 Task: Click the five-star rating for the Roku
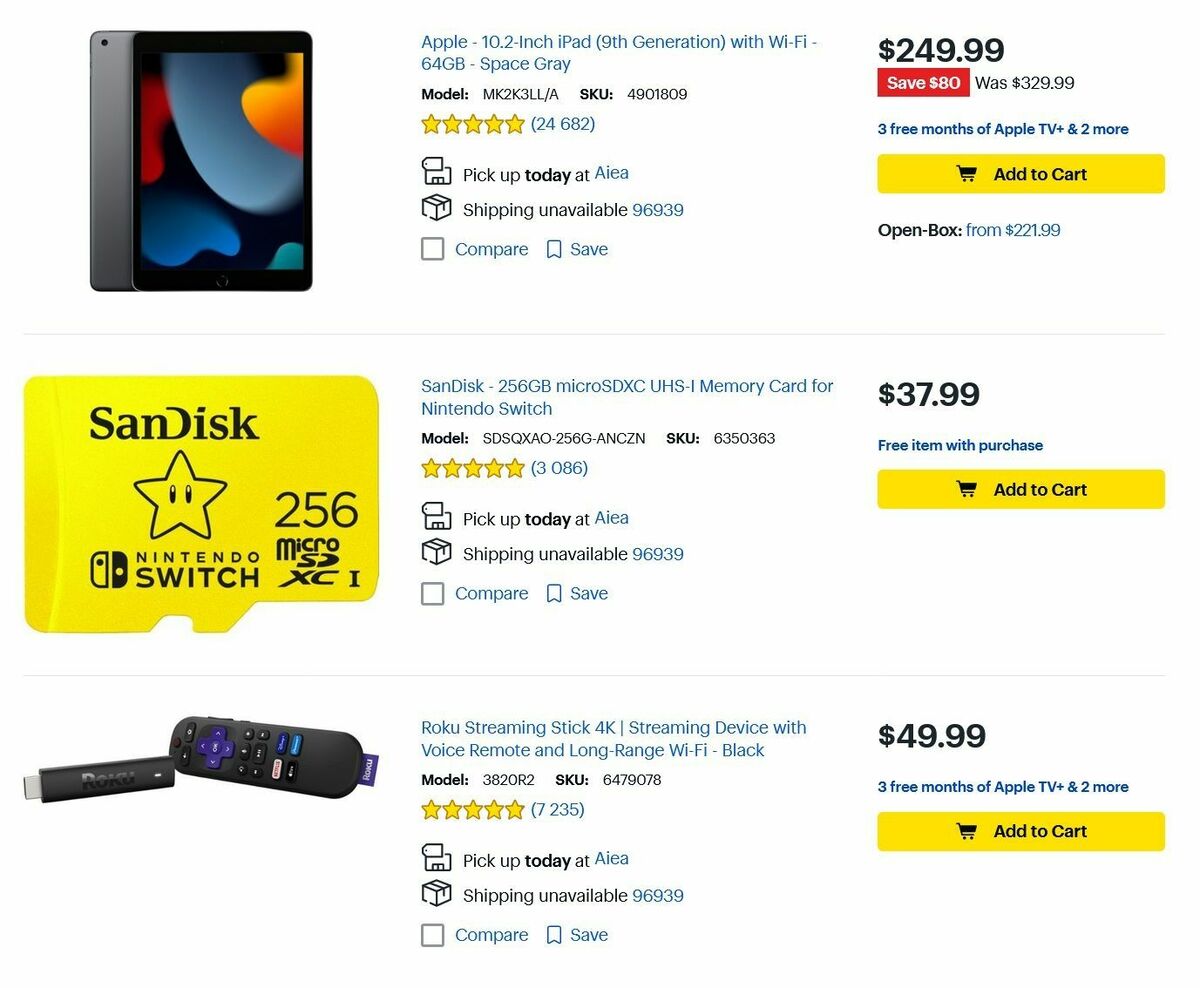click(x=472, y=810)
